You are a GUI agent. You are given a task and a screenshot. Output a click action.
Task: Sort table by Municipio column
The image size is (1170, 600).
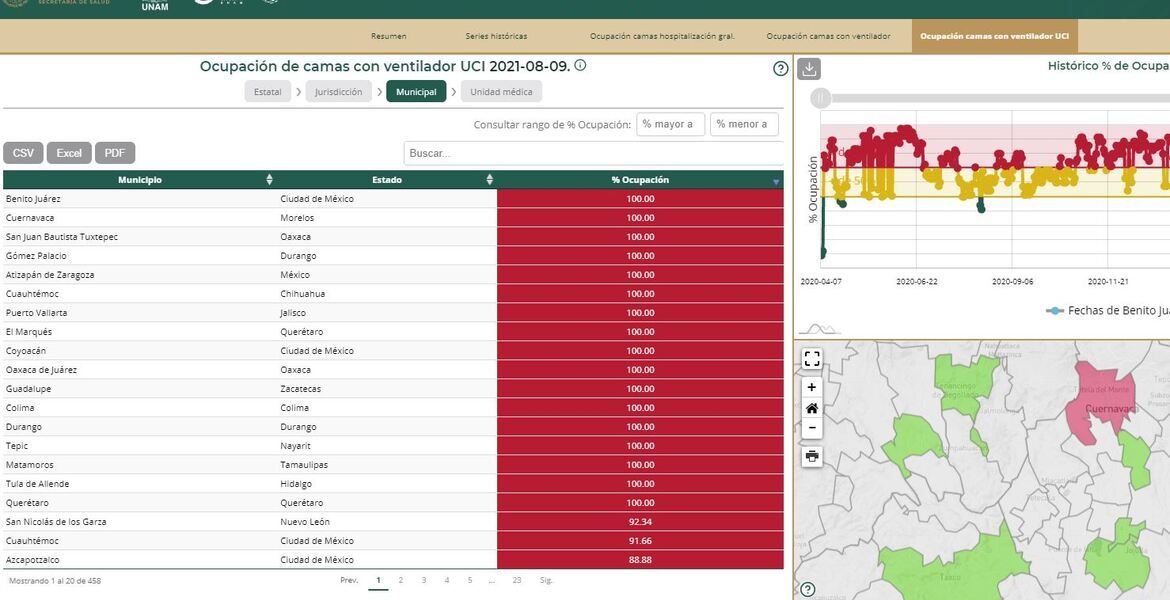click(269, 180)
